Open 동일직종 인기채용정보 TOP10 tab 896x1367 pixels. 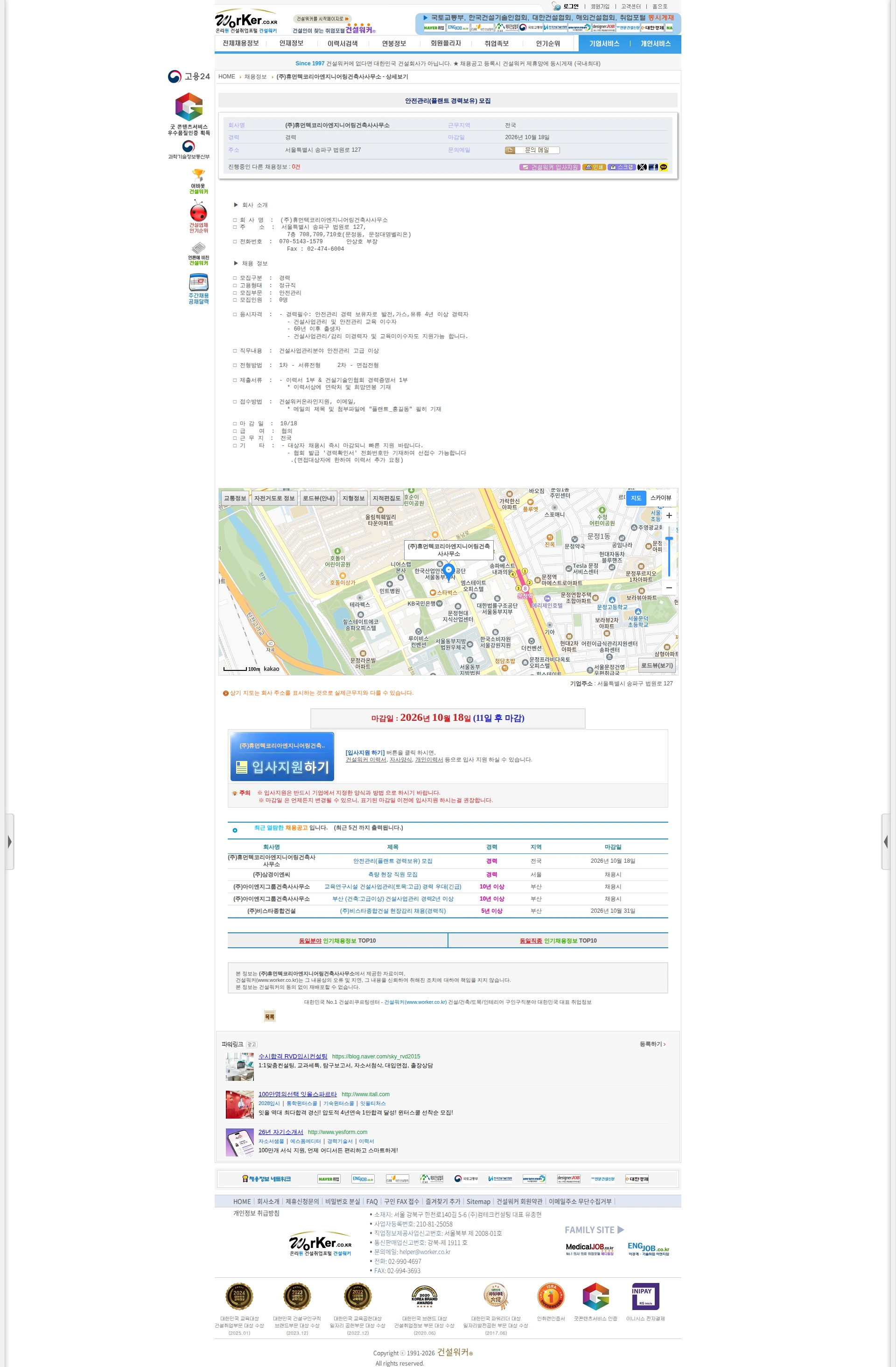coord(558,940)
